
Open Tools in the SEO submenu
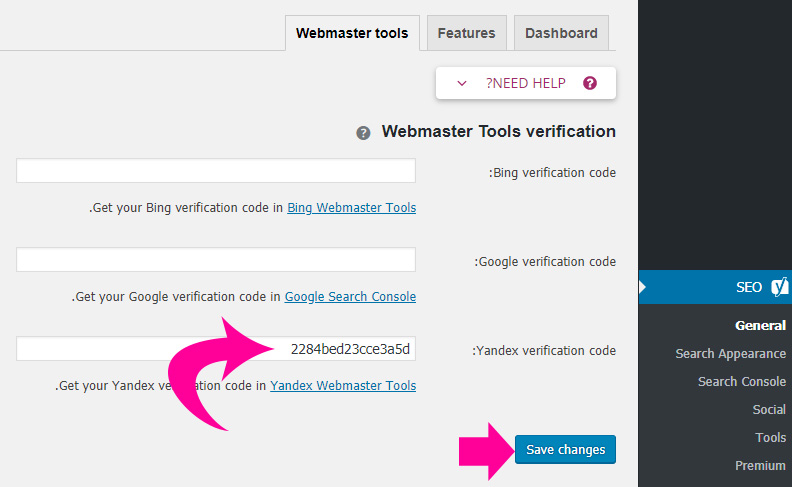tap(770, 437)
